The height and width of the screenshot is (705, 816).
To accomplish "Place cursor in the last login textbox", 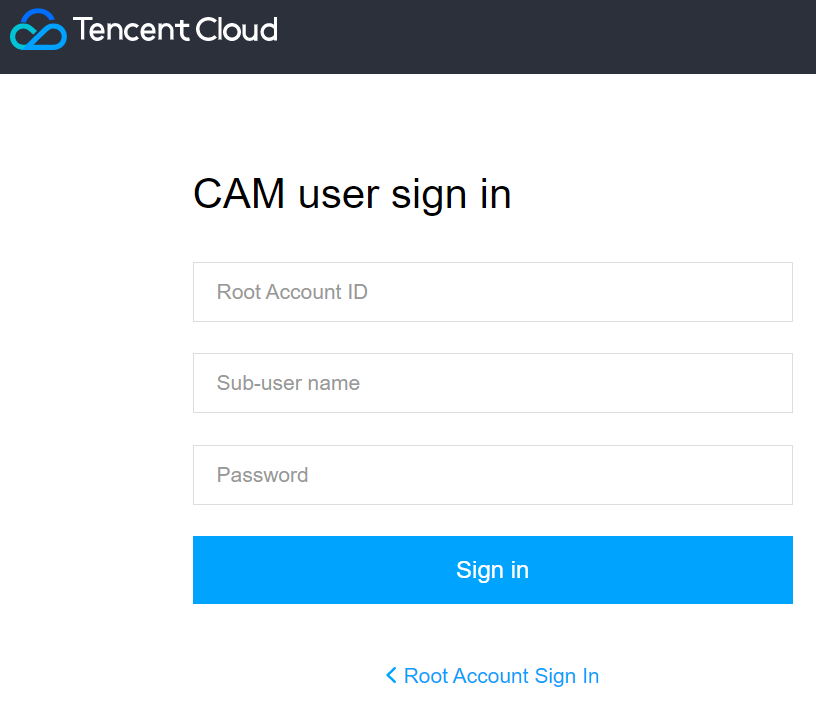I will 492,475.
